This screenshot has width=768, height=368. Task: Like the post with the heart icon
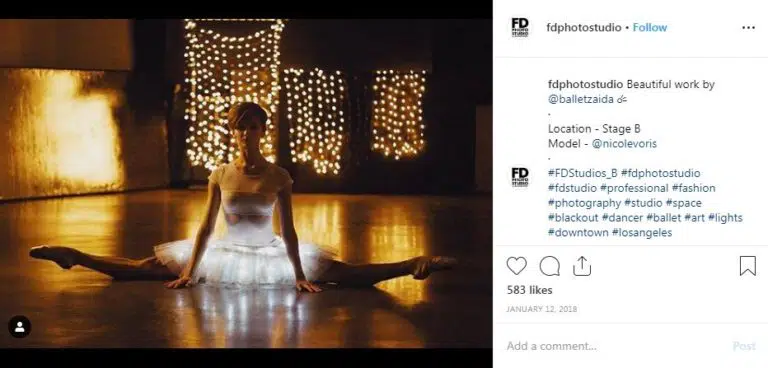tap(516, 266)
